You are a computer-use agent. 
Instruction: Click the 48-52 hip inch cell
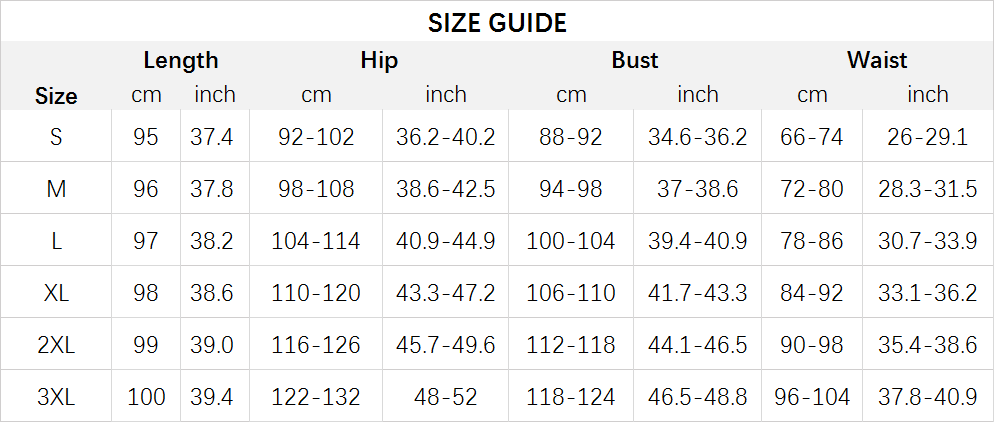[x=445, y=397]
